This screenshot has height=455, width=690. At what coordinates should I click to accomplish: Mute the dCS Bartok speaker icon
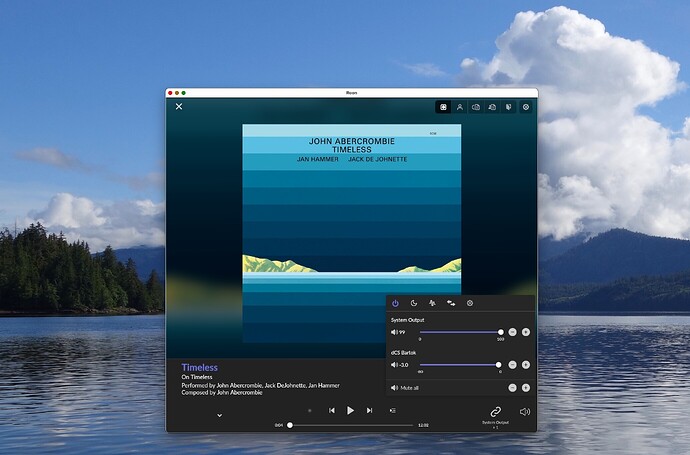[x=394, y=365]
